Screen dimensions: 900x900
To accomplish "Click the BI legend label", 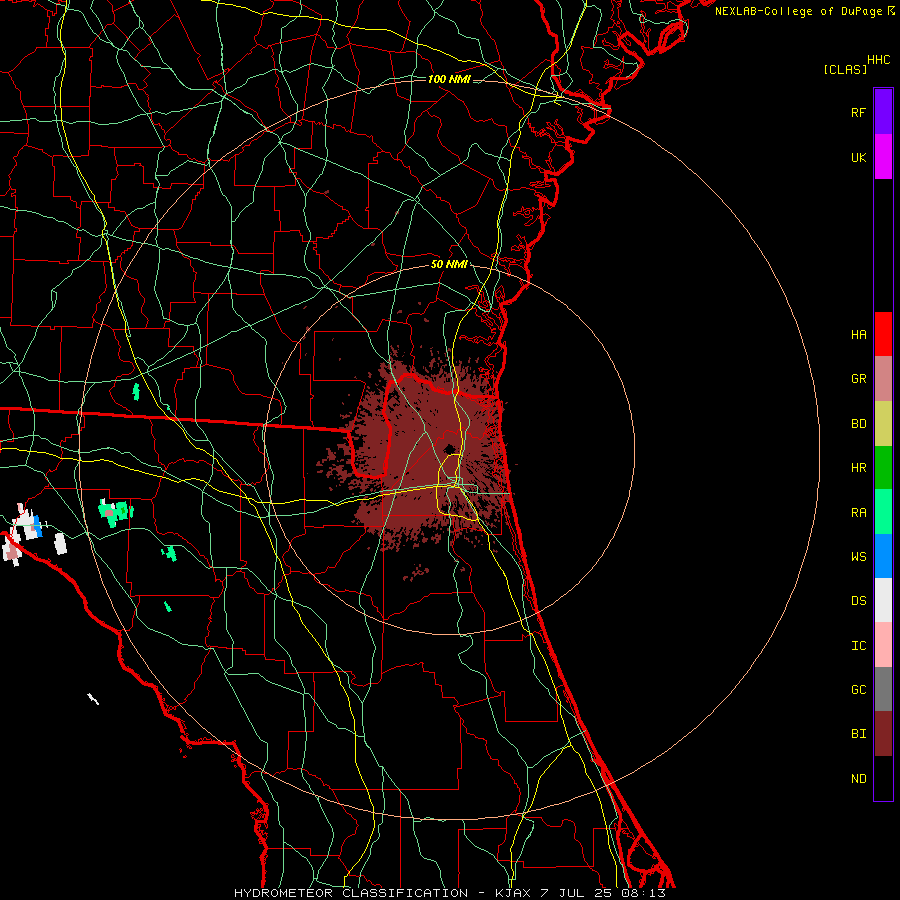I will (858, 734).
